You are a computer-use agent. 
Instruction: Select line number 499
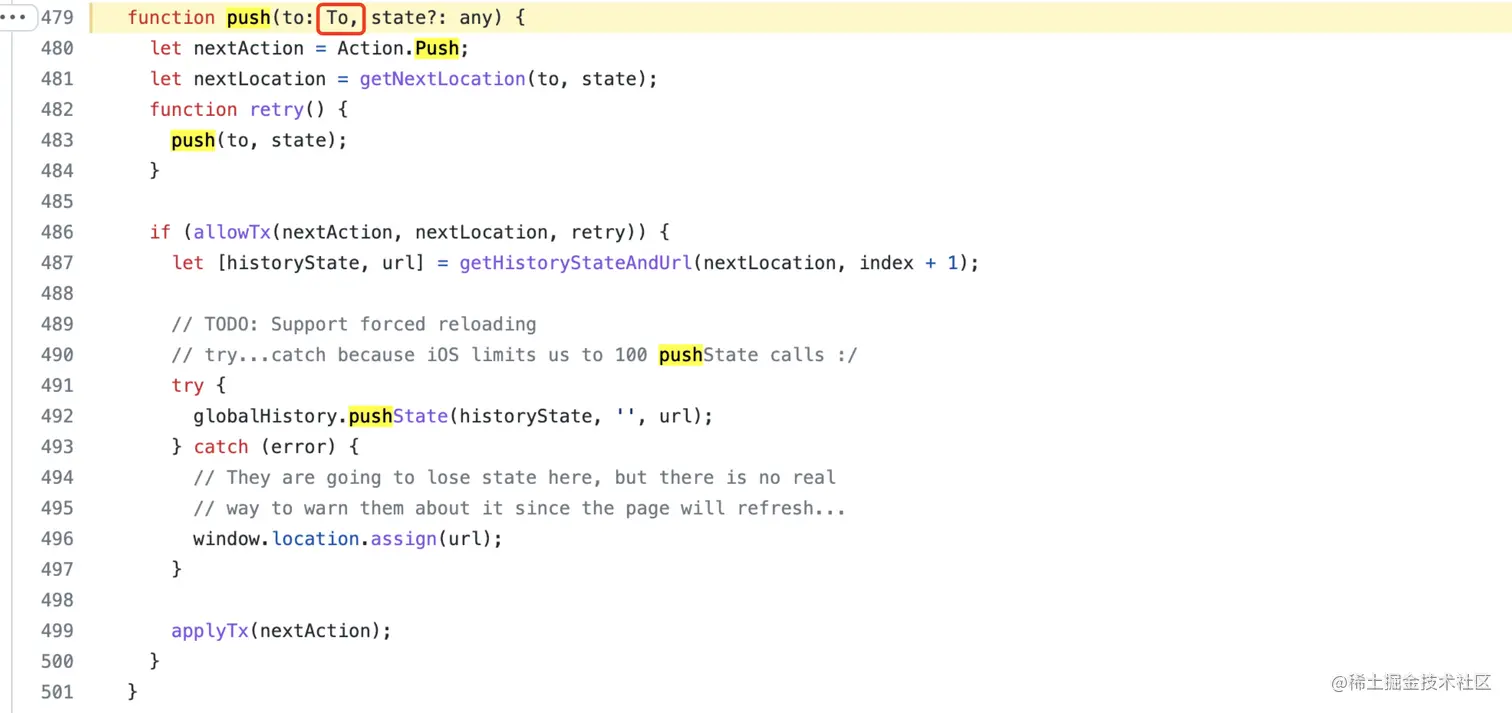point(57,631)
